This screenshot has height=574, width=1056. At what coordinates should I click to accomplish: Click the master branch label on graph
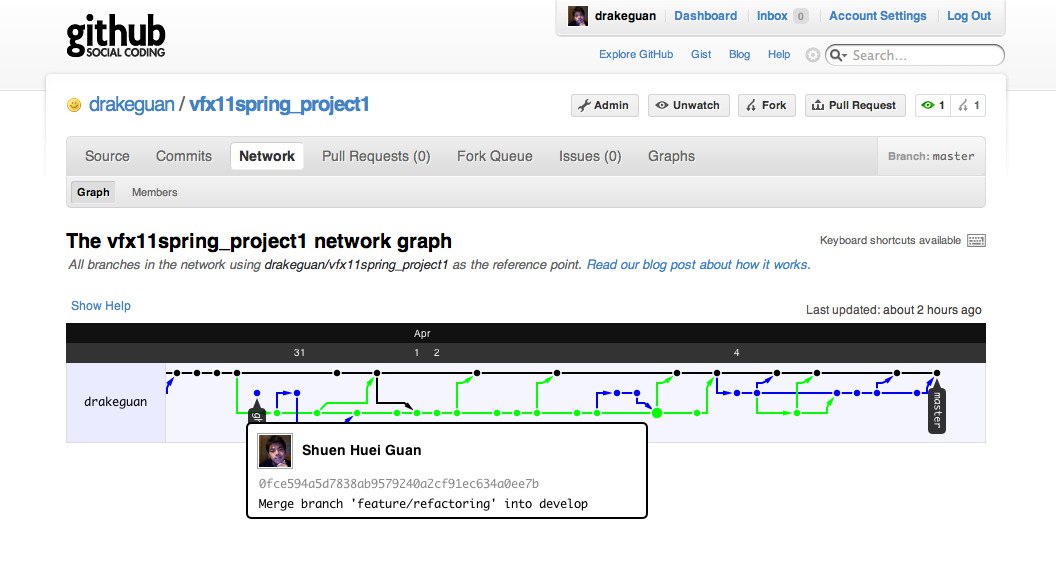tap(937, 410)
